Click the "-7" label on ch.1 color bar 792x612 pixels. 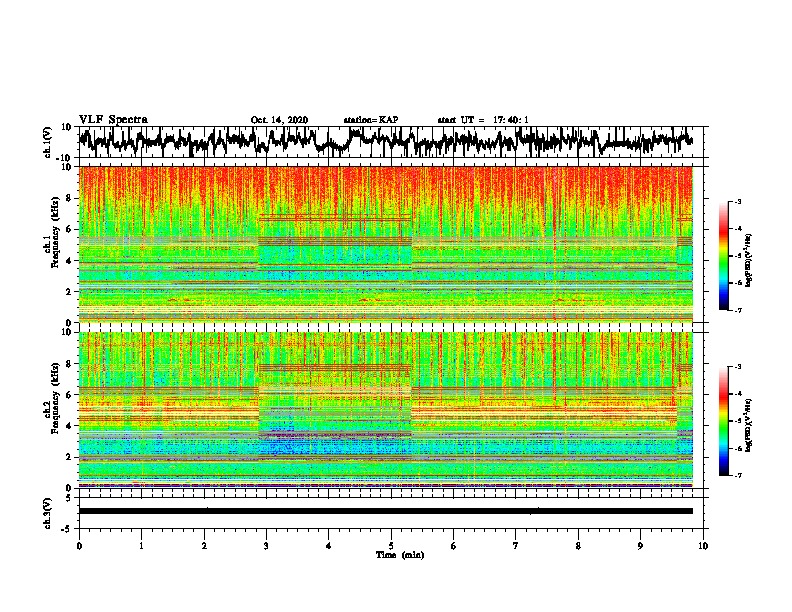(x=738, y=310)
